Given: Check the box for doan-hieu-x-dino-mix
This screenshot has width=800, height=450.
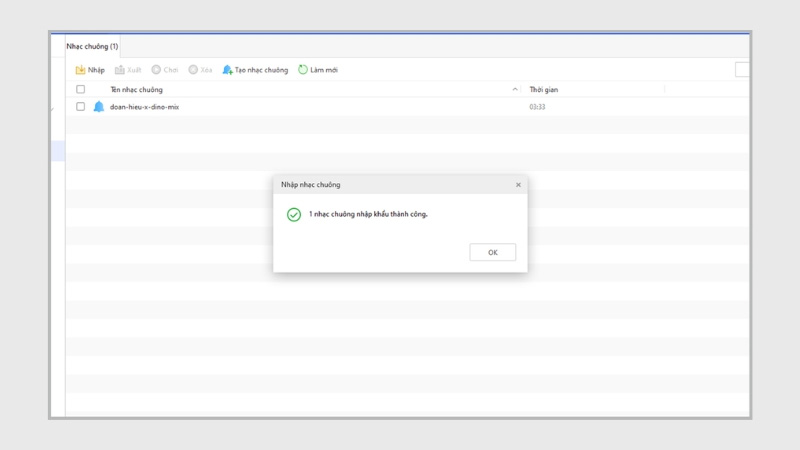Looking at the screenshot, I should pos(81,107).
